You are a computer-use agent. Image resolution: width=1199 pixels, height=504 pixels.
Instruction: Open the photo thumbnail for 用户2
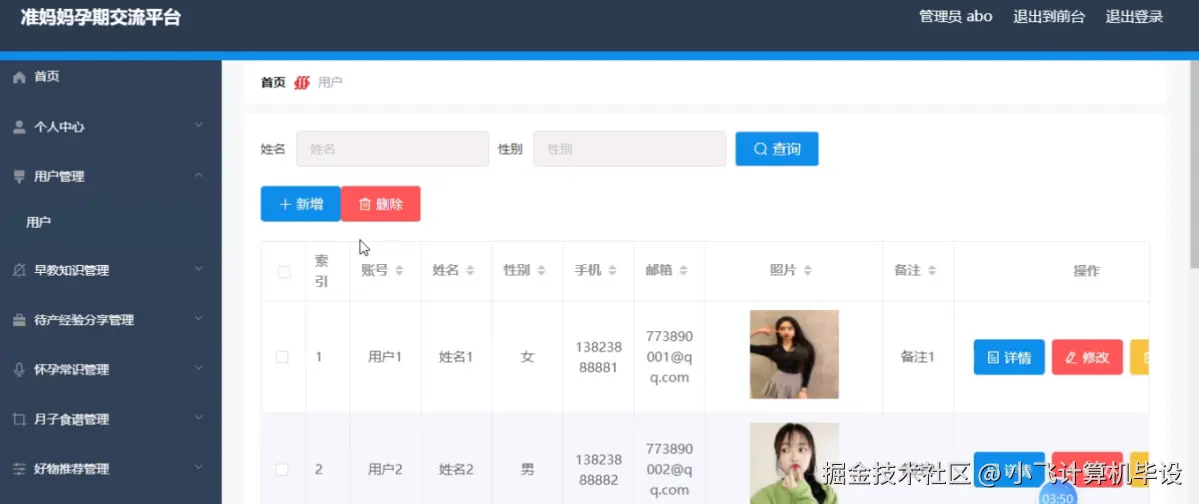pyautogui.click(x=794, y=463)
